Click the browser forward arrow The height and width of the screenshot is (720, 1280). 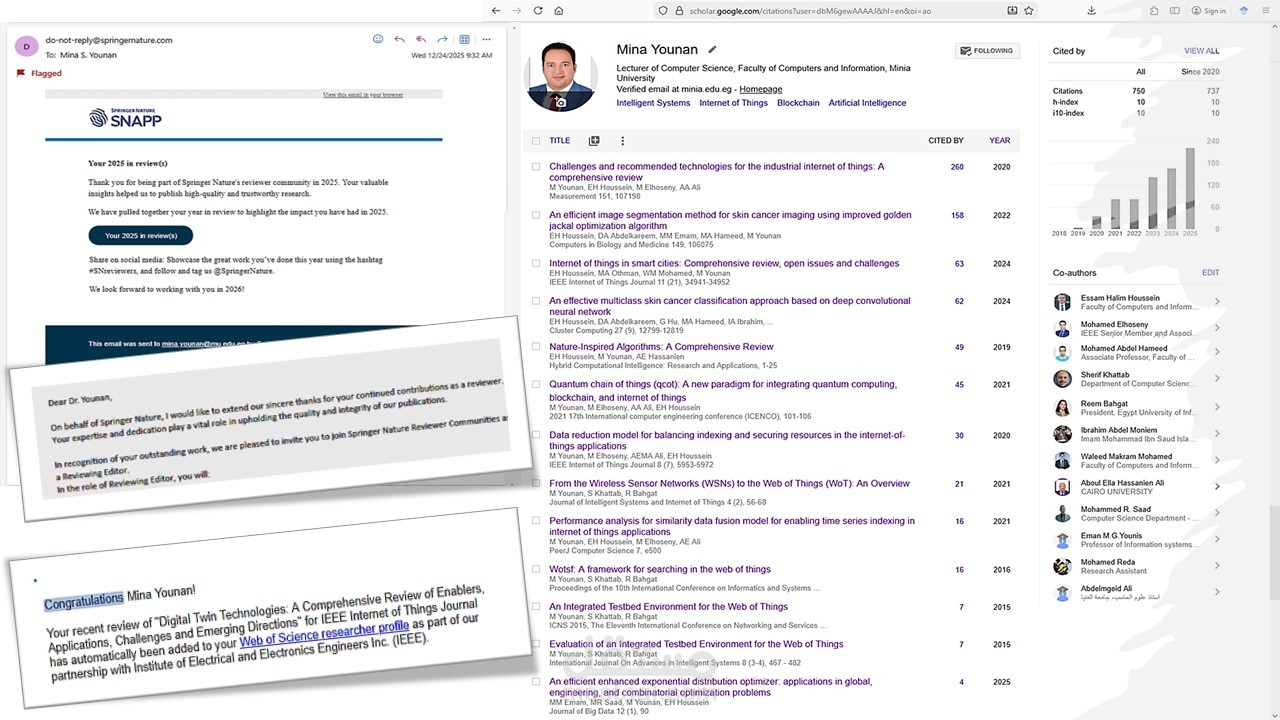(x=517, y=10)
